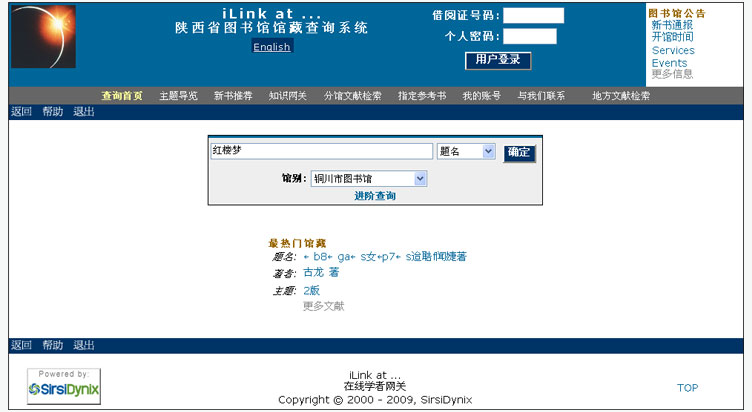Open the search field type dropdown
Screen dimensions: 752x412
(x=466, y=151)
